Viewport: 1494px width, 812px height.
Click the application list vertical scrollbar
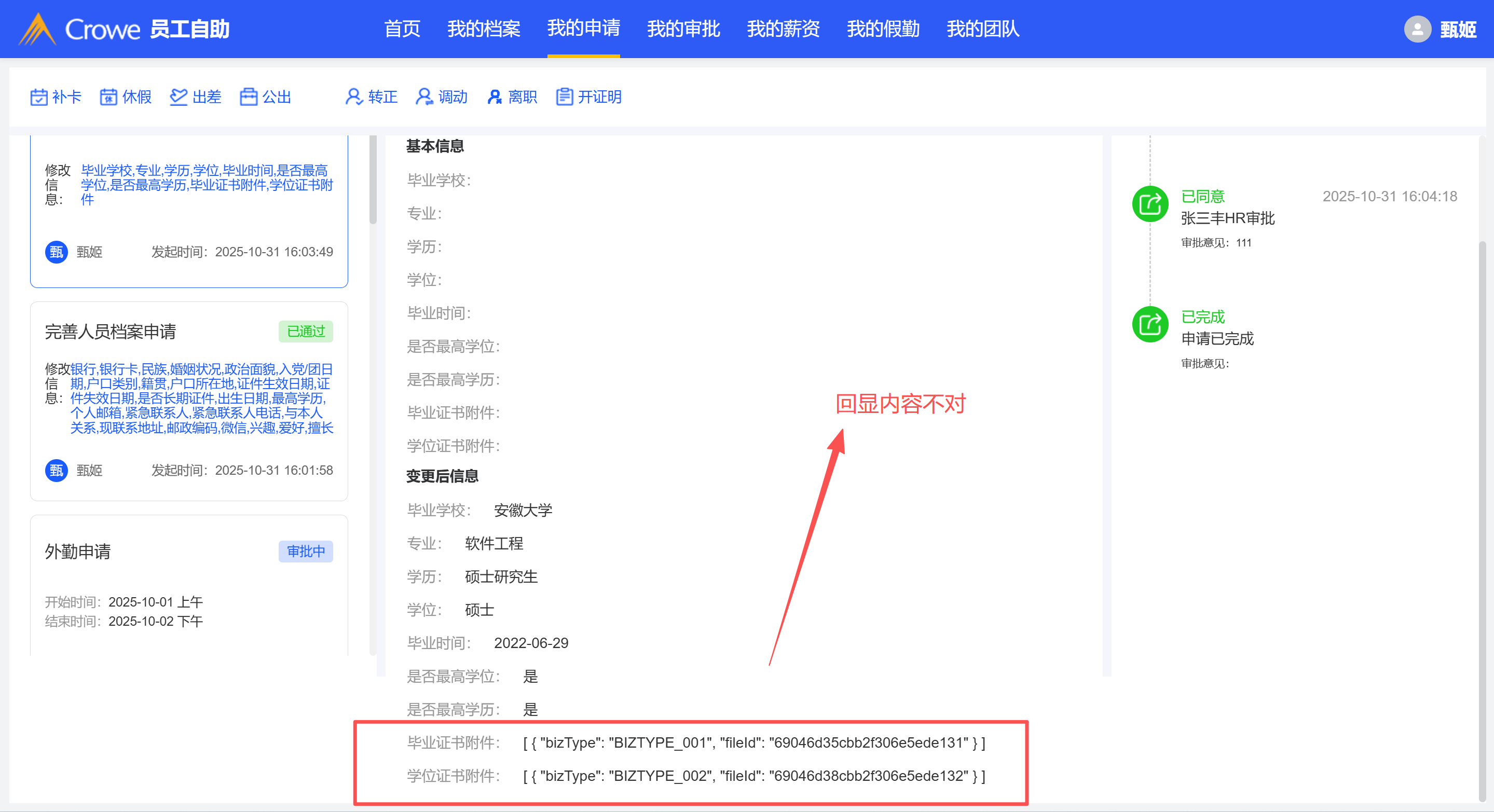[x=373, y=180]
